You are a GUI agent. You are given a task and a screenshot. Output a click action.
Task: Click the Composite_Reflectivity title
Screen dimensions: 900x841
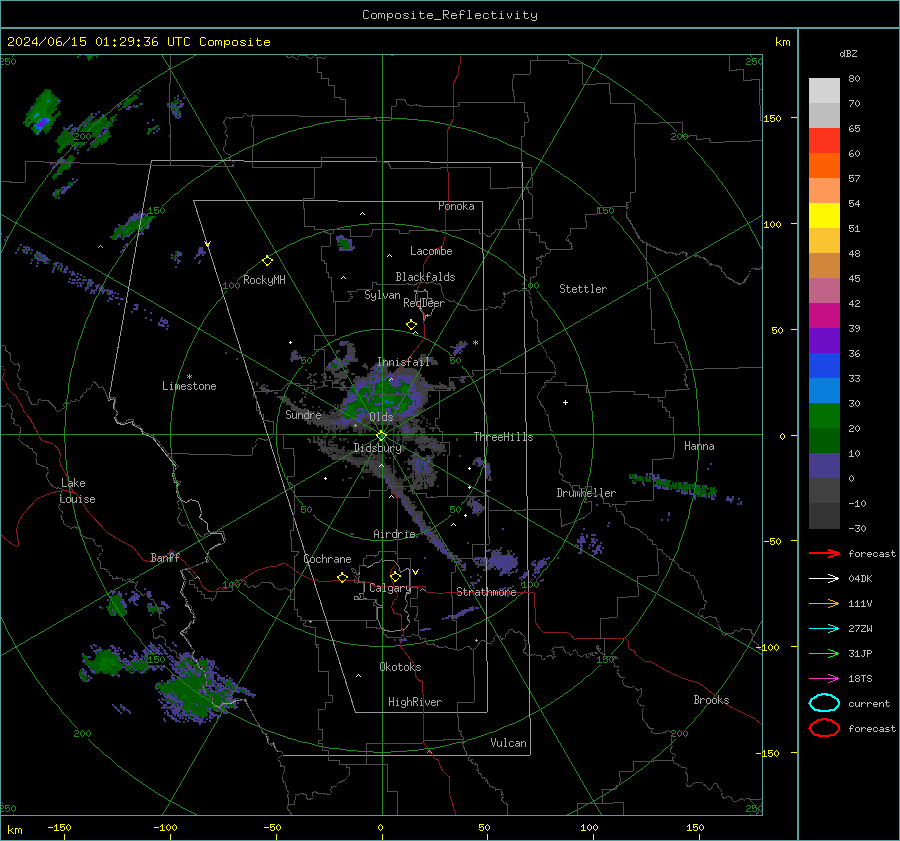(x=450, y=15)
